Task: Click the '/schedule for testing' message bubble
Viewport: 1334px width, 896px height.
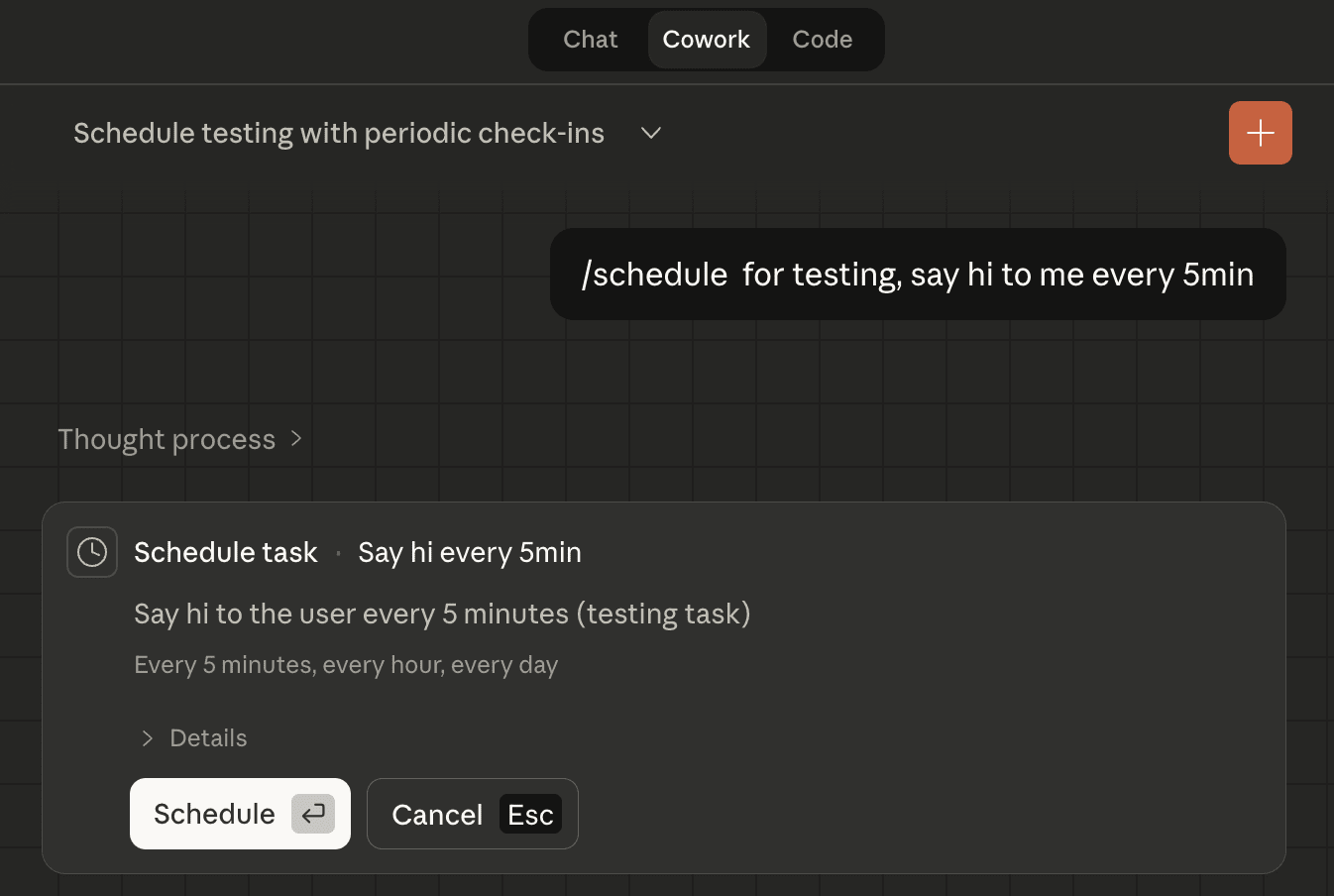Action: click(918, 275)
